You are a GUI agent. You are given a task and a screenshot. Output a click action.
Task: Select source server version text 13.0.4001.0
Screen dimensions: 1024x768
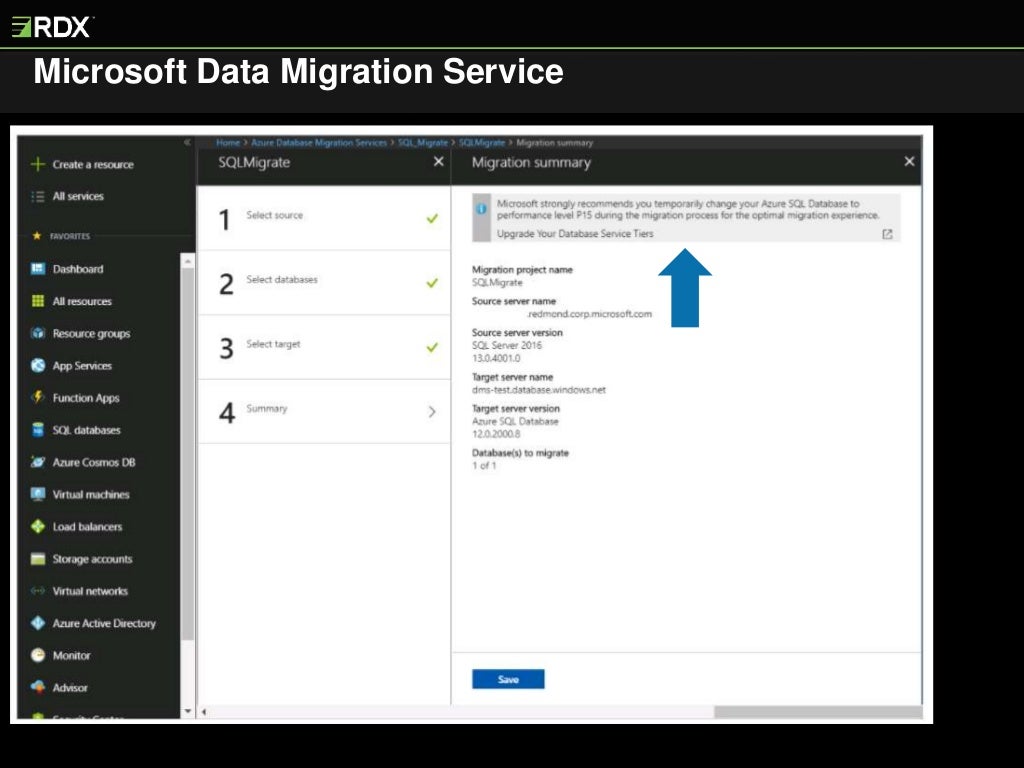click(x=496, y=358)
